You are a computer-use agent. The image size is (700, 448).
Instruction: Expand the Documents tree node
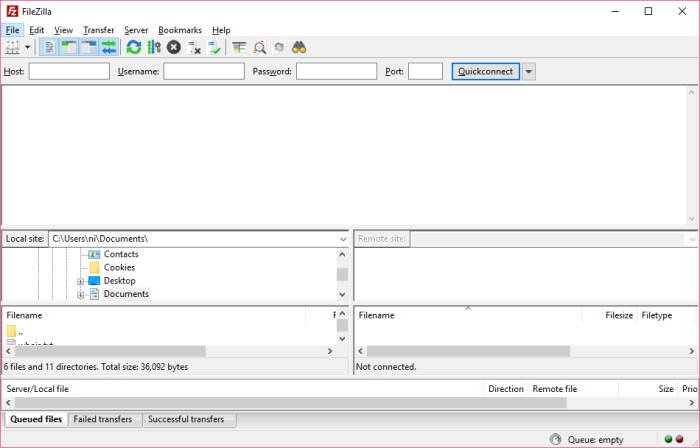click(x=80, y=295)
